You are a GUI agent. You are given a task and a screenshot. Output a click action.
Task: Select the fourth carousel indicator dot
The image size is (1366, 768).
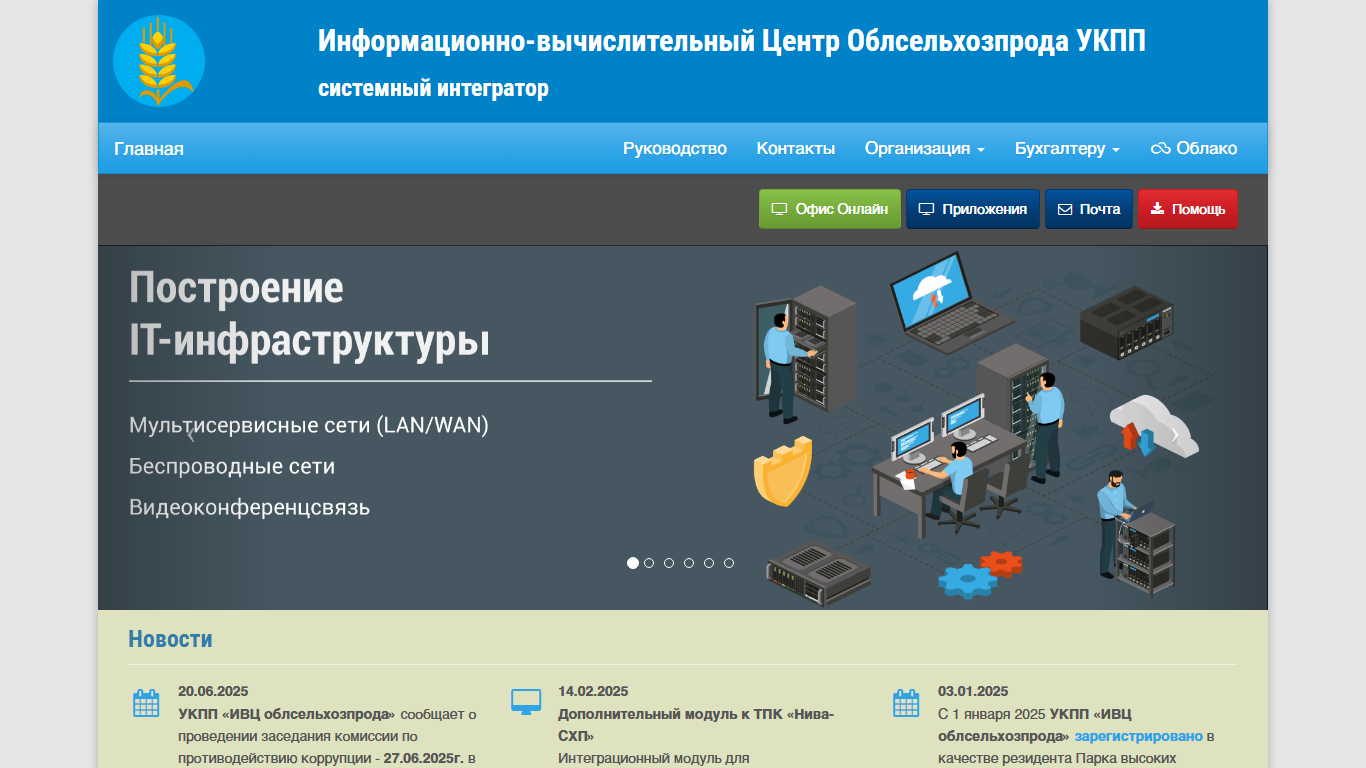689,563
